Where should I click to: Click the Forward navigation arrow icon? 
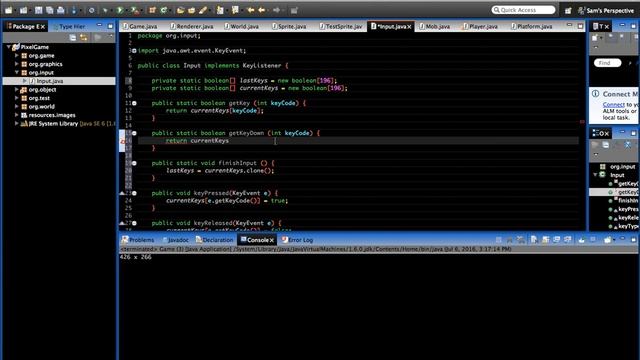(x=277, y=10)
